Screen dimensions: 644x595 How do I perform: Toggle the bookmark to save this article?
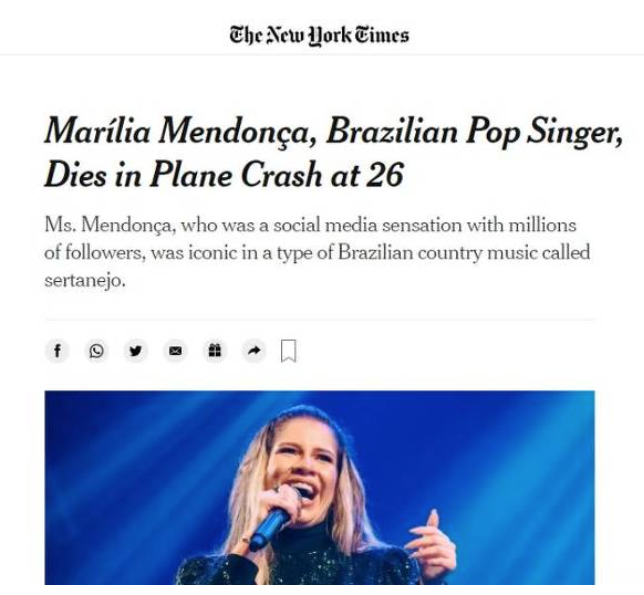[x=288, y=351]
